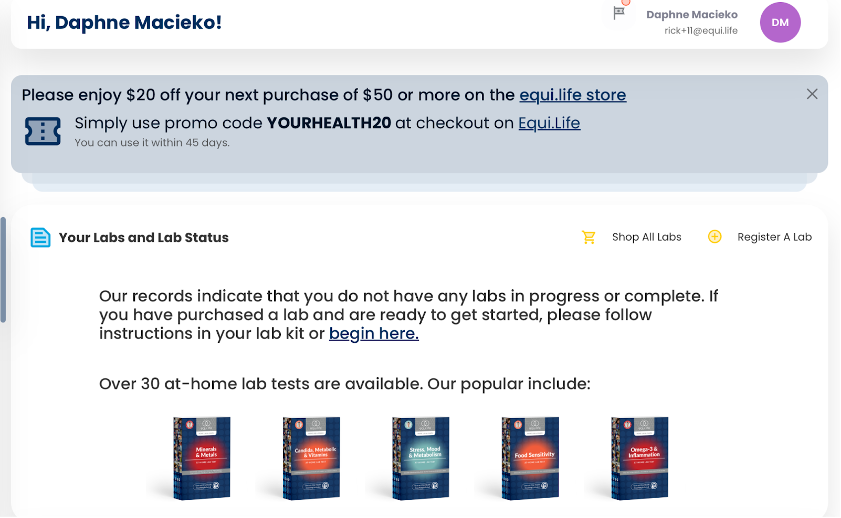Image resolution: width=841 pixels, height=518 pixels.
Task: Select the Minerals & Metals lab kit
Action: 202,458
